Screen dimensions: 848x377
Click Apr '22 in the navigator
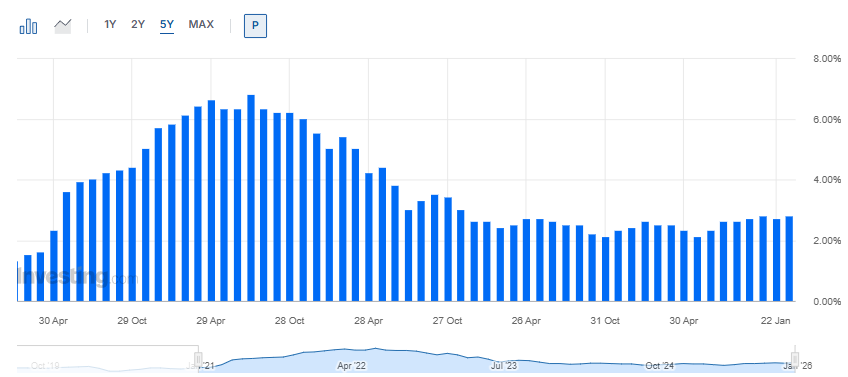[352, 366]
